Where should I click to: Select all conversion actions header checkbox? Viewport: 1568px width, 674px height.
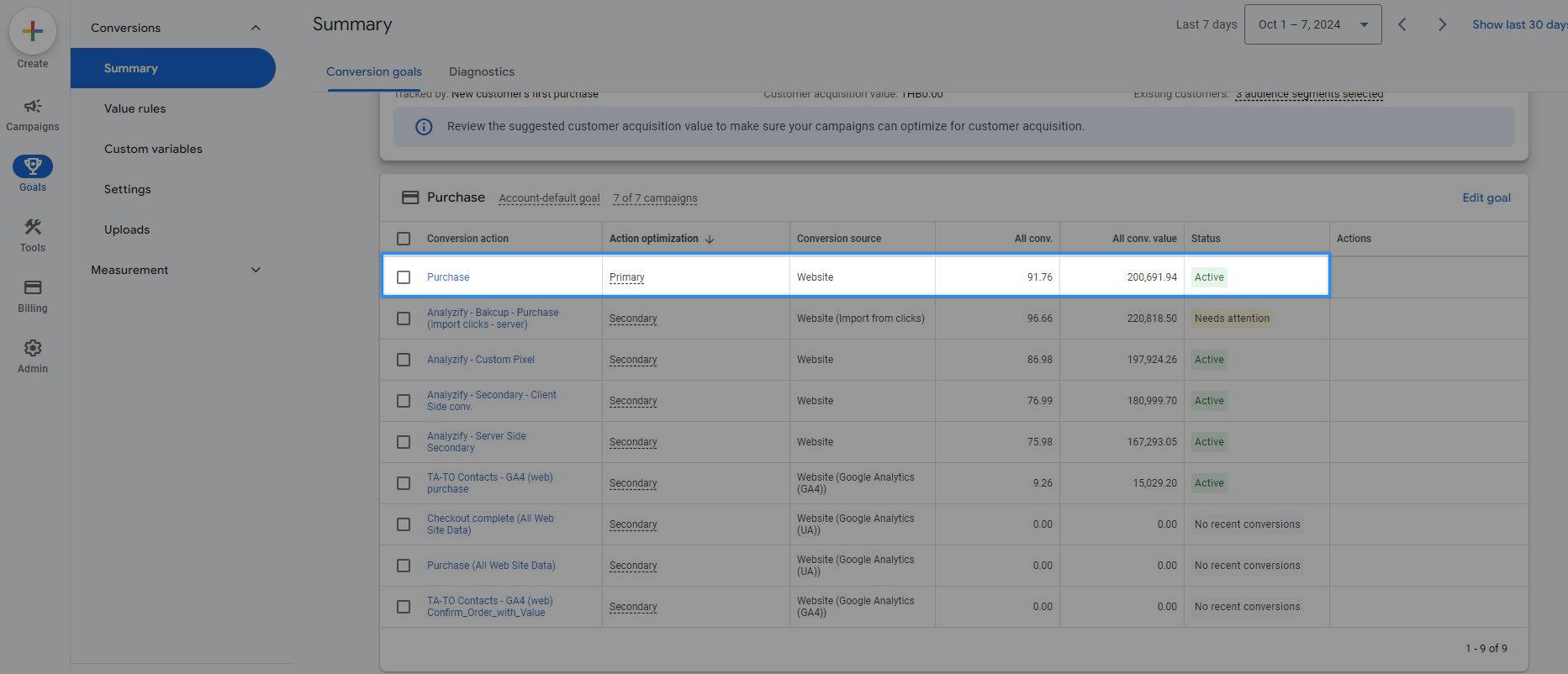point(404,239)
